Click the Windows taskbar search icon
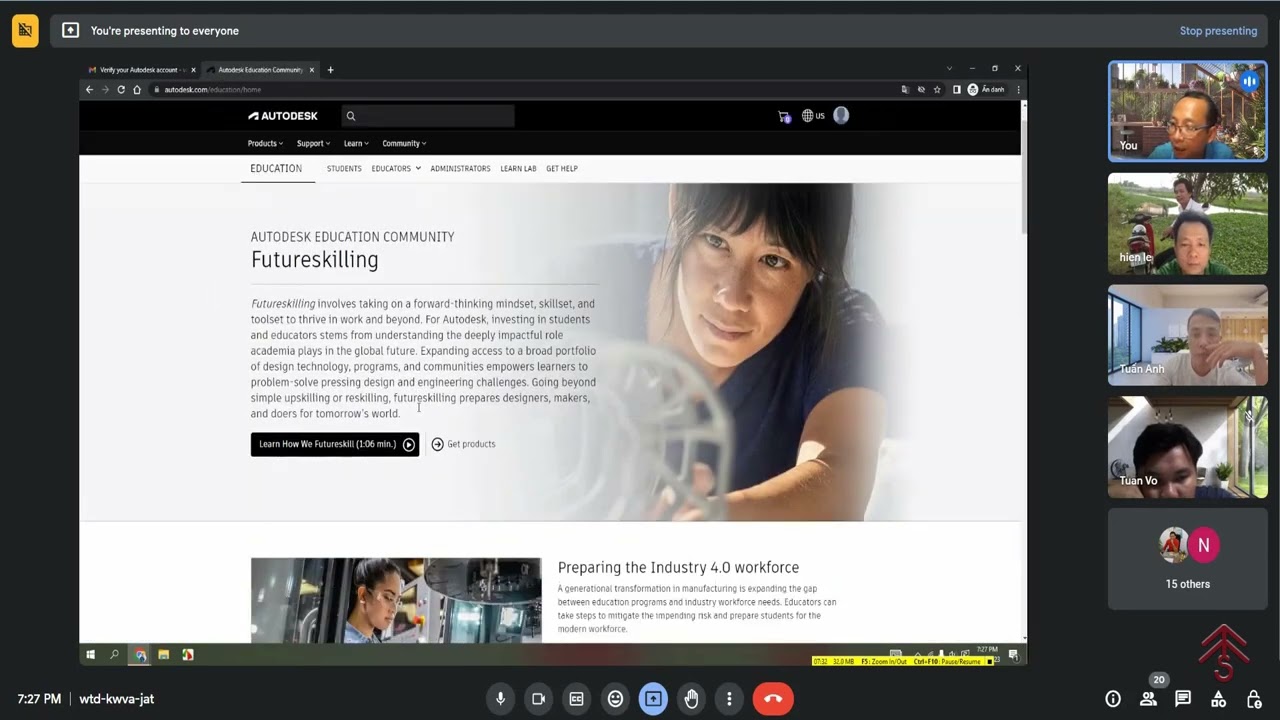The image size is (1280, 720). 114,655
